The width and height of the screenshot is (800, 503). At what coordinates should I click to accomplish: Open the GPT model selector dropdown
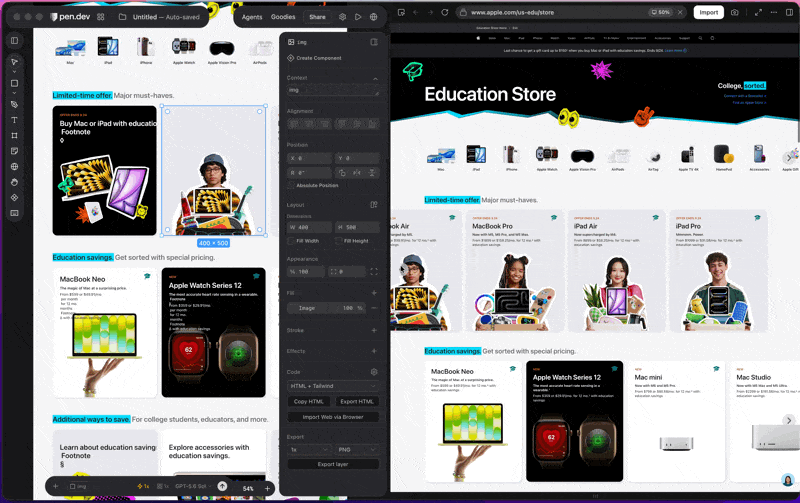193,486
